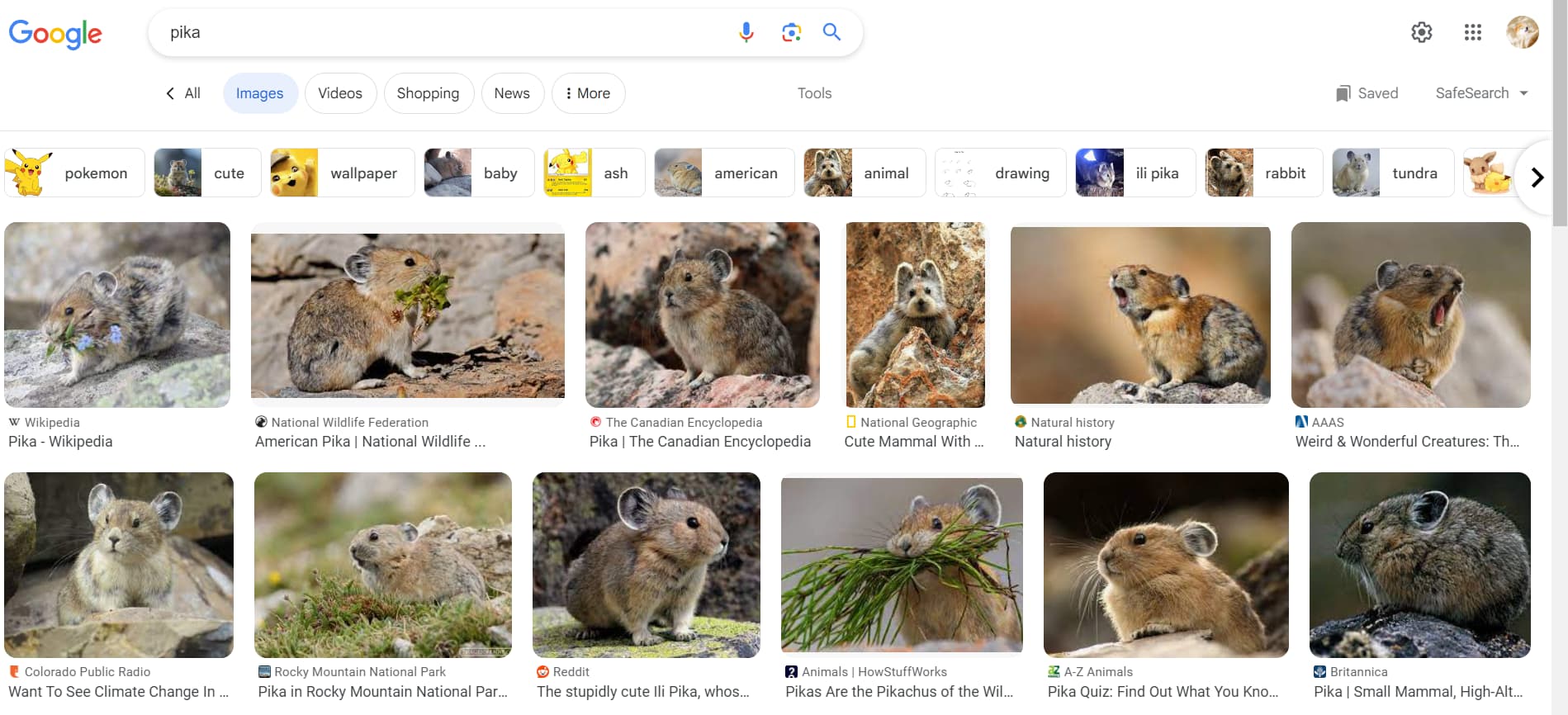Image resolution: width=1568 pixels, height=715 pixels.
Task: Open Britannica pika image
Action: tap(1420, 565)
